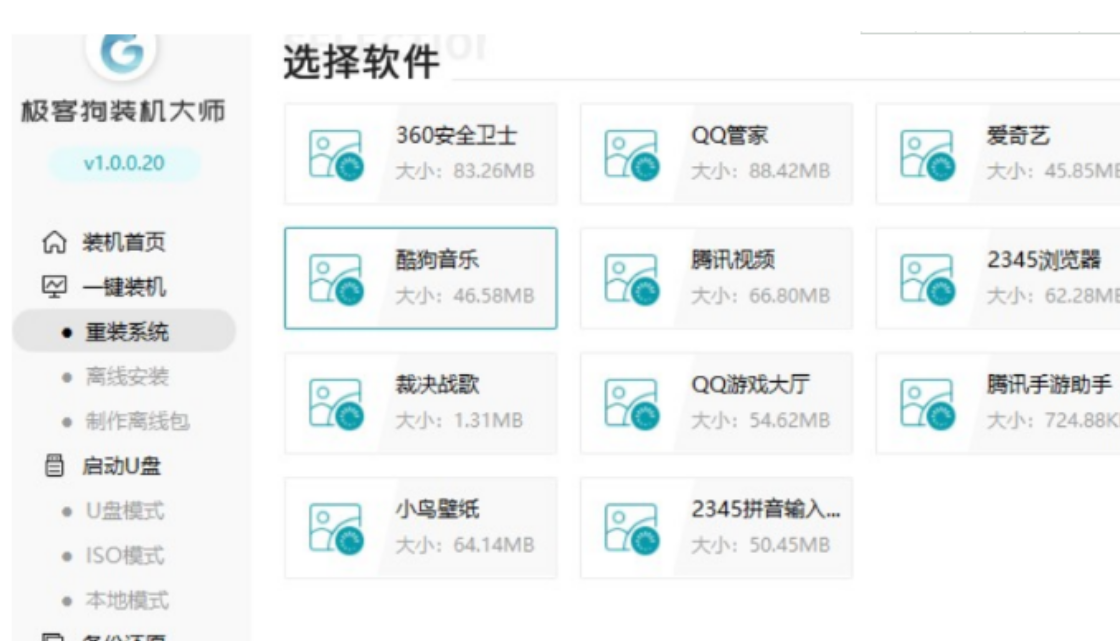Screen dimensions: 1120x641
Task: Go to 离线安装 in the sidebar
Action: (126, 377)
